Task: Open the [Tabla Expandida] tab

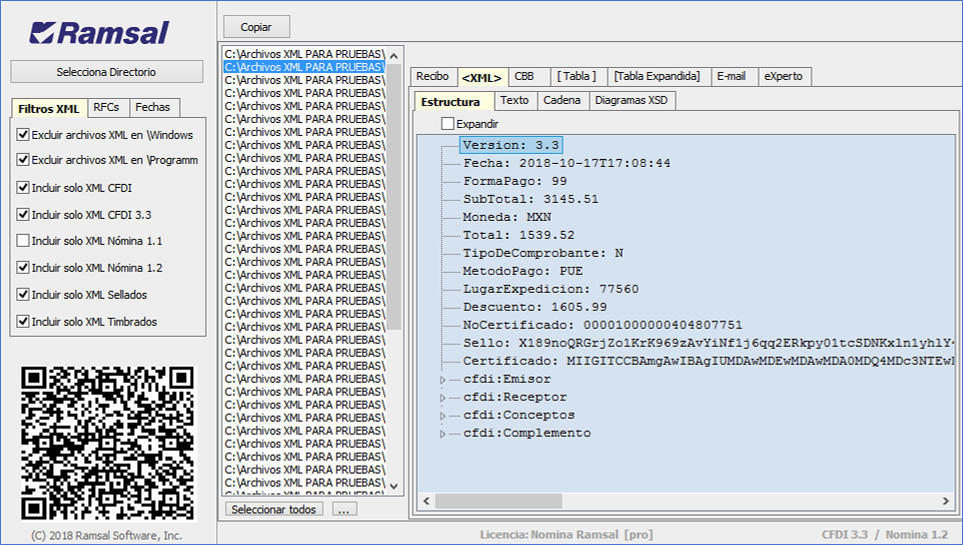Action: click(x=657, y=76)
